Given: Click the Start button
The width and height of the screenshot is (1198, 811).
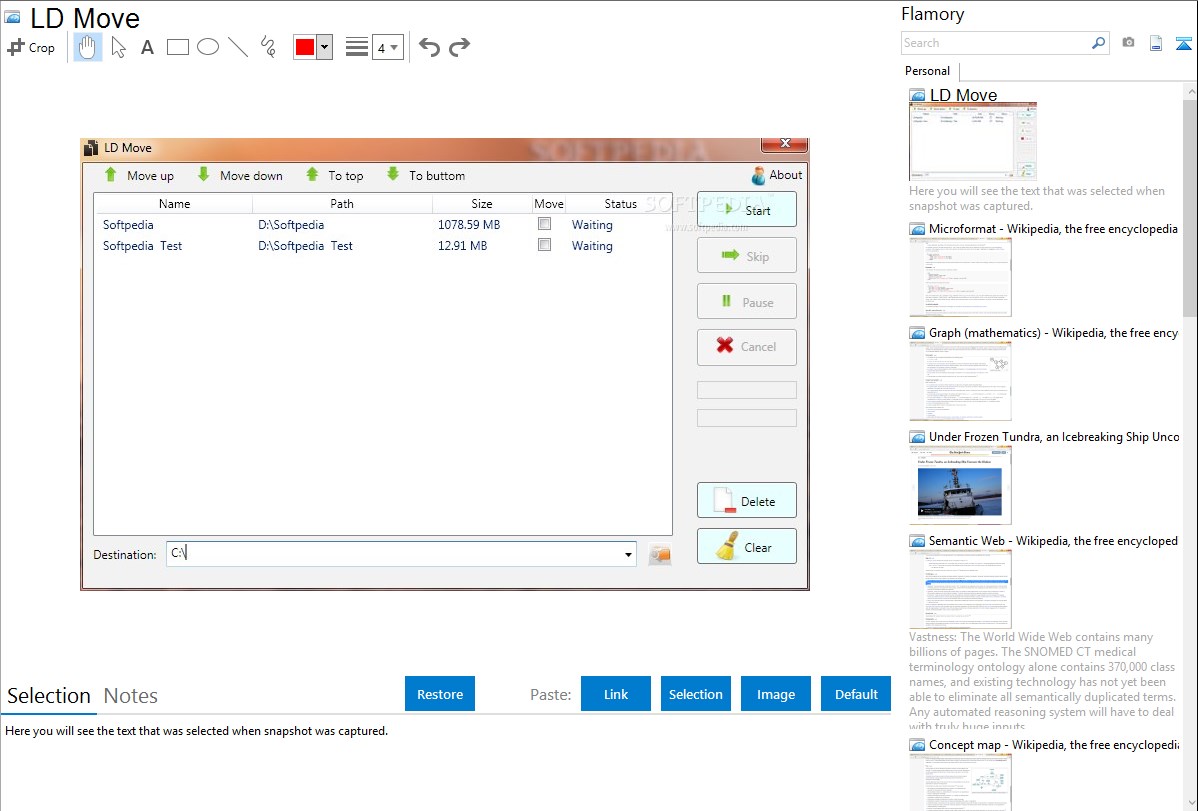Looking at the screenshot, I should [746, 209].
